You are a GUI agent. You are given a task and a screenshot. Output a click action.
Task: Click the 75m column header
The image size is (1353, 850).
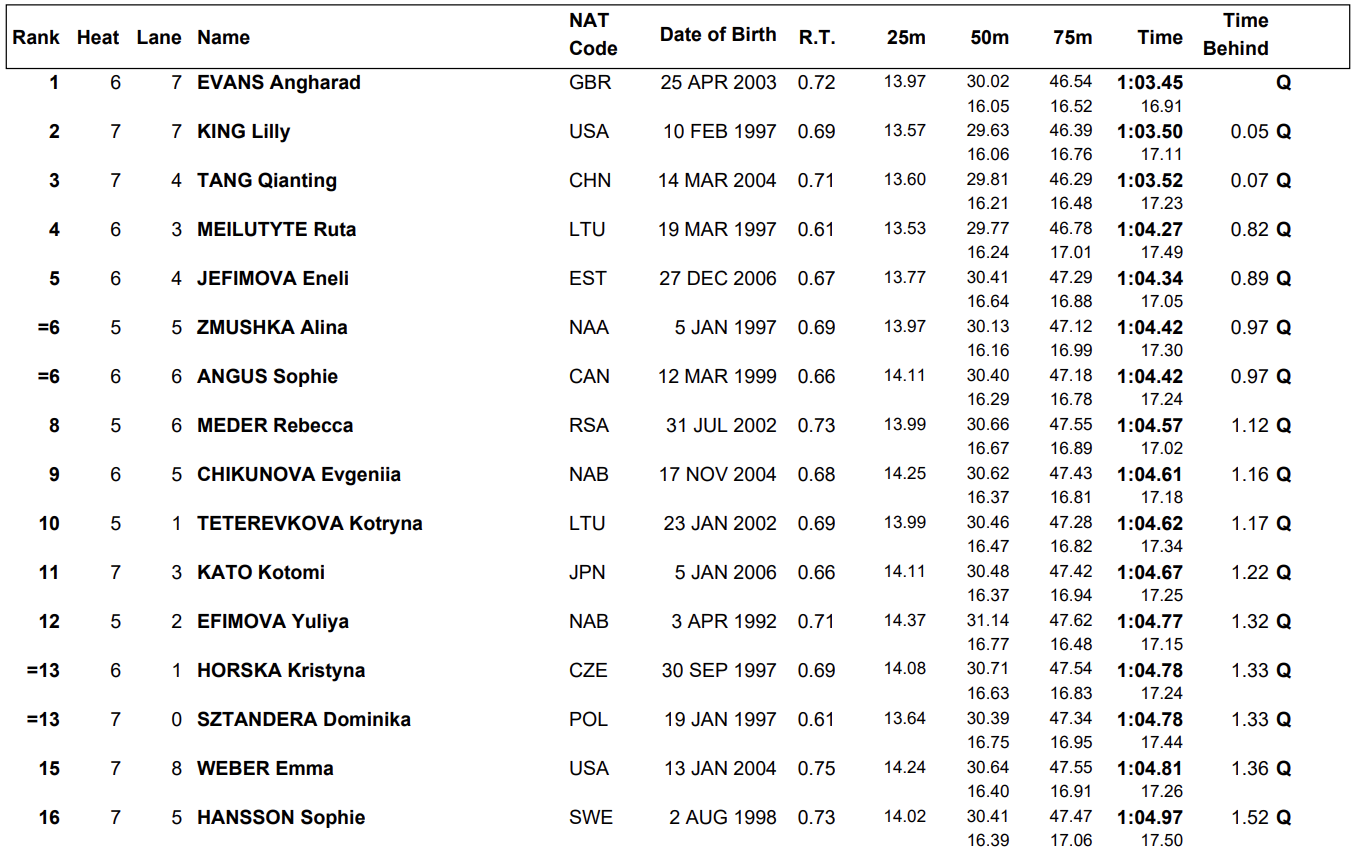click(x=1072, y=38)
